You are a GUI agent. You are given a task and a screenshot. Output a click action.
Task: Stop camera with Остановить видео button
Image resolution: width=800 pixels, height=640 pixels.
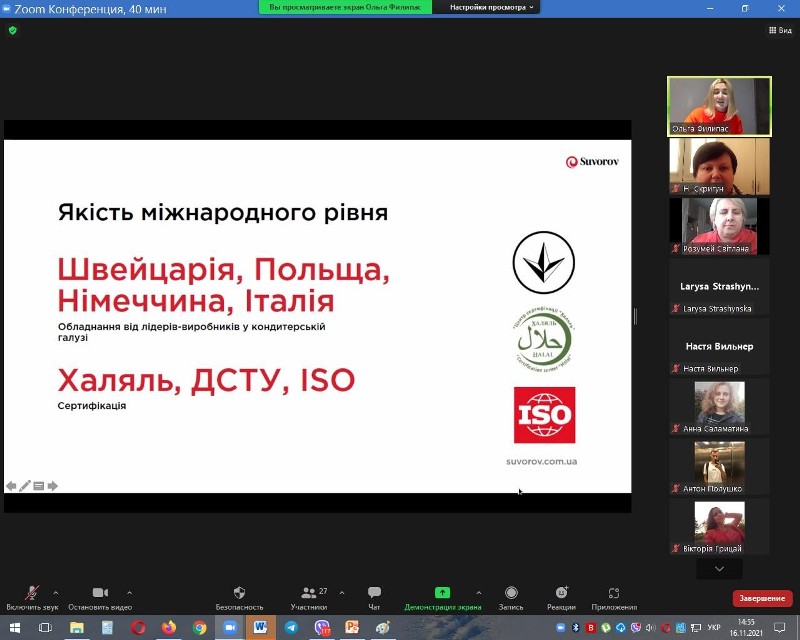100,598
